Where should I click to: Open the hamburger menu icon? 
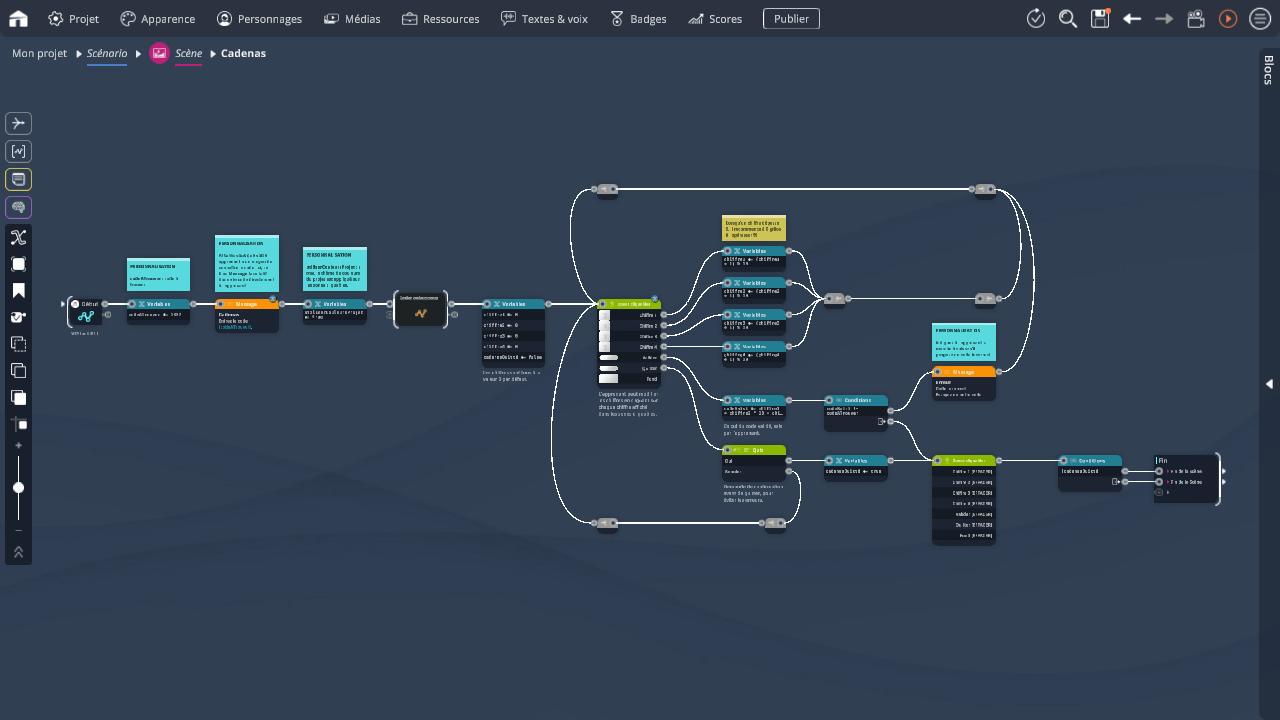1260,18
